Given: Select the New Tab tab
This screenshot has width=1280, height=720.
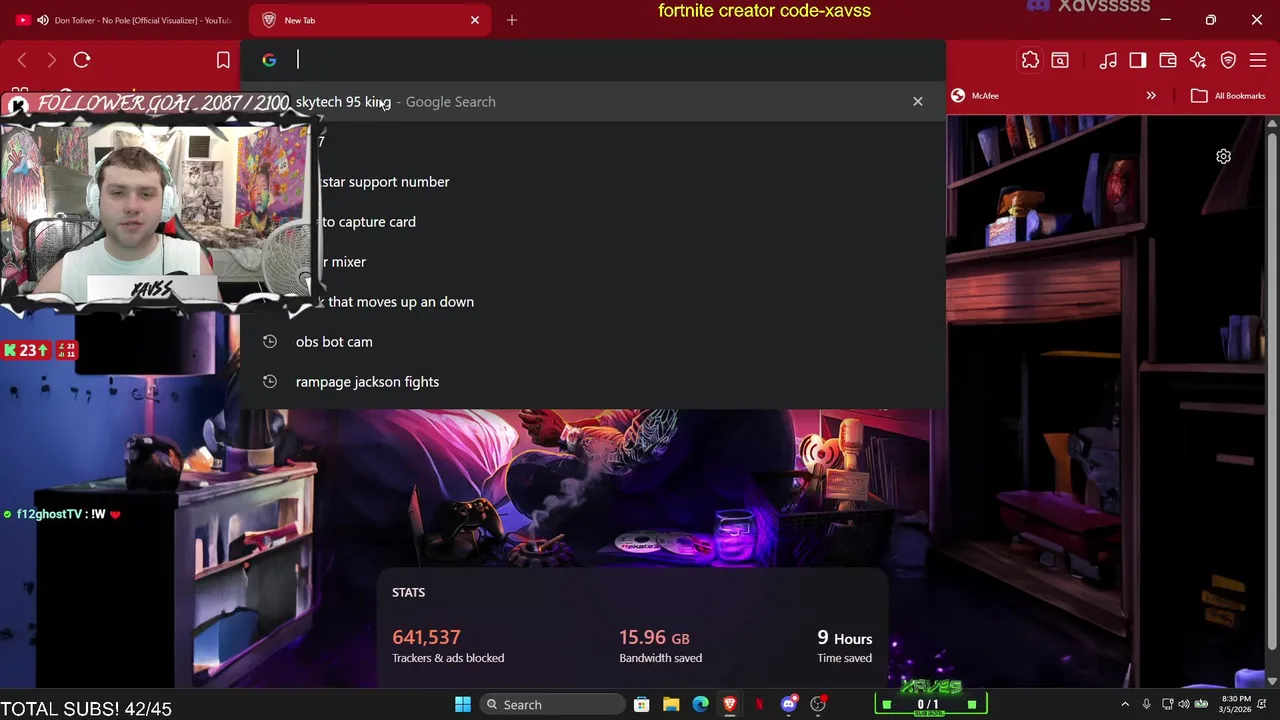Looking at the screenshot, I should pos(370,20).
